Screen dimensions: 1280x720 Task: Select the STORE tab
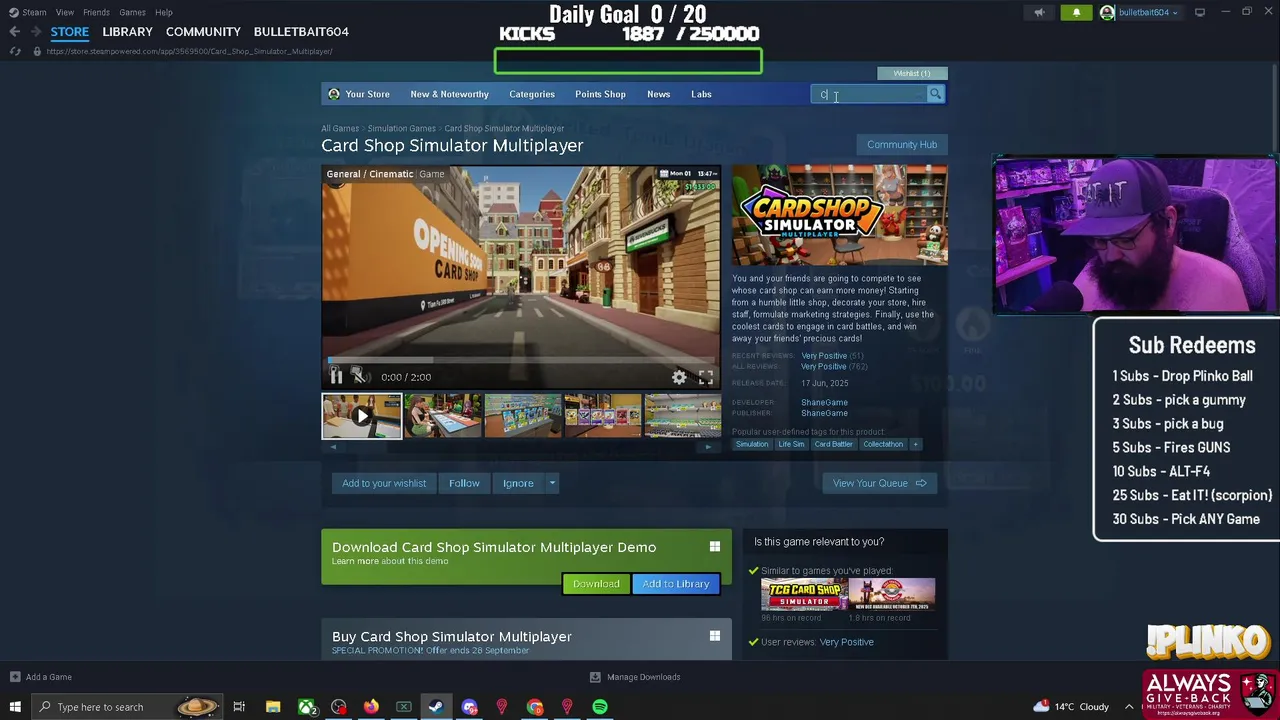[x=70, y=32]
